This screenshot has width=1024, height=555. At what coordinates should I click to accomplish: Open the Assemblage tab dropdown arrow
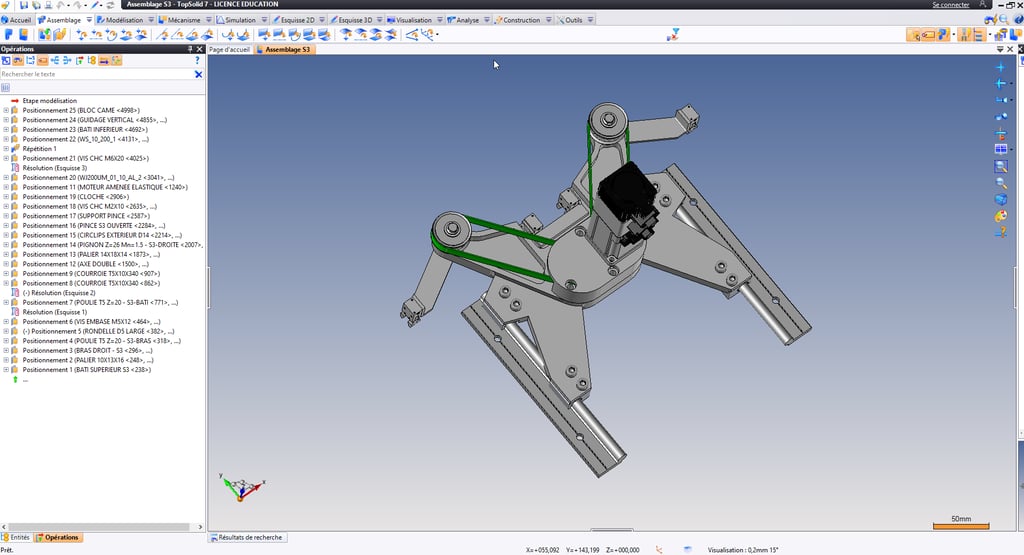[89, 20]
